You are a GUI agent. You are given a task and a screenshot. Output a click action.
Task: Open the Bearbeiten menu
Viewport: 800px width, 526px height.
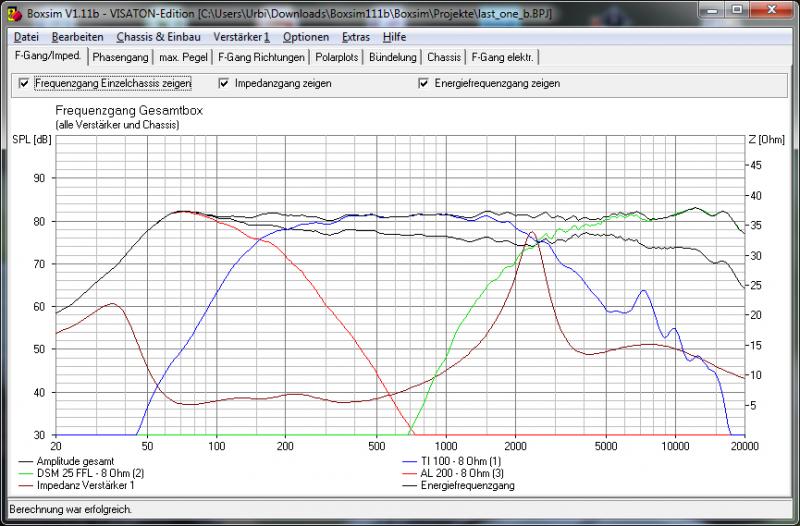coord(78,37)
